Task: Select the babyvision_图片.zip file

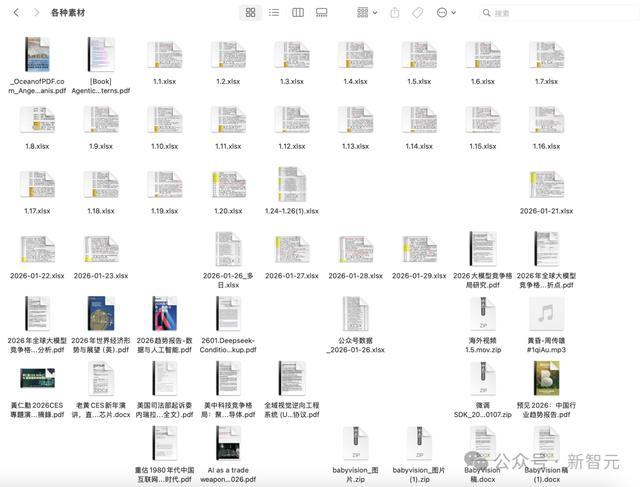Action: 356,443
